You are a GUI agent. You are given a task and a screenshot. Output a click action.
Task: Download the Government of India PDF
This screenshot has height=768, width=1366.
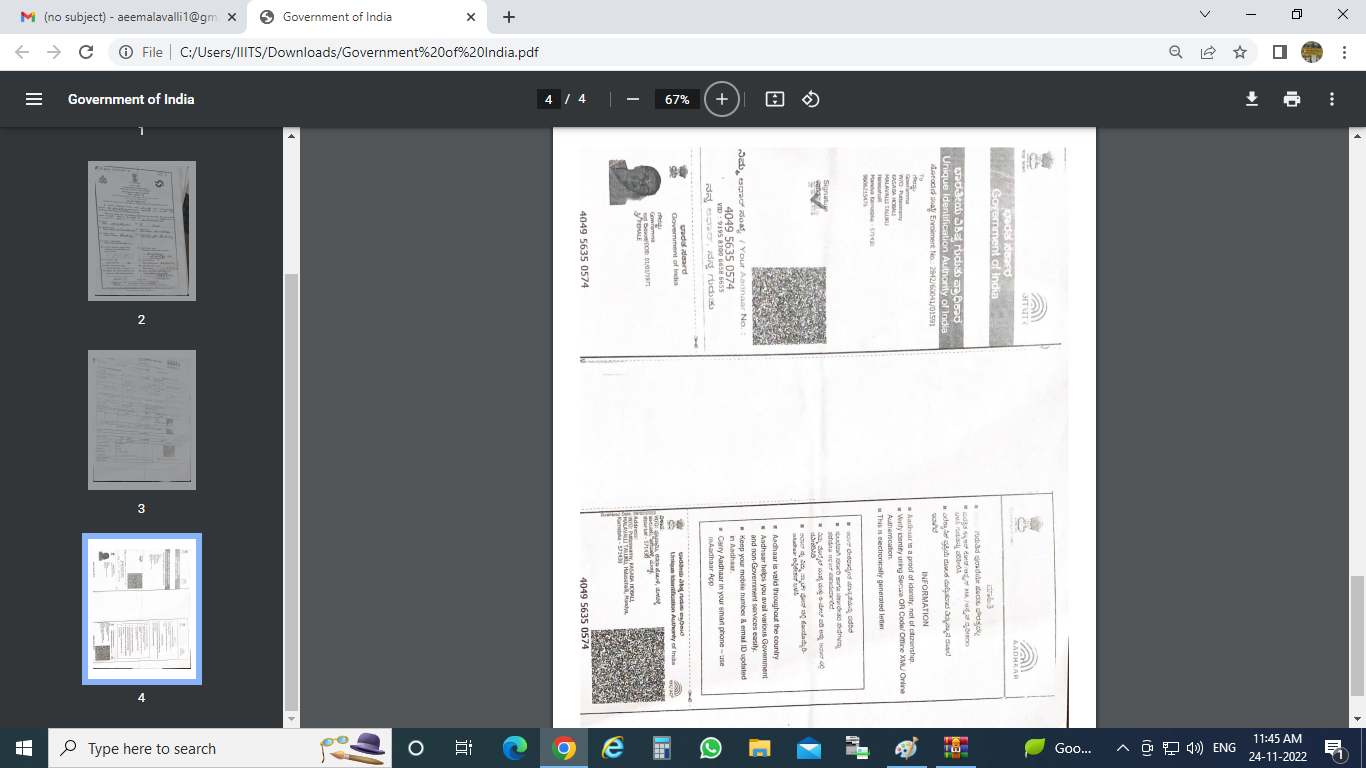[1251, 99]
